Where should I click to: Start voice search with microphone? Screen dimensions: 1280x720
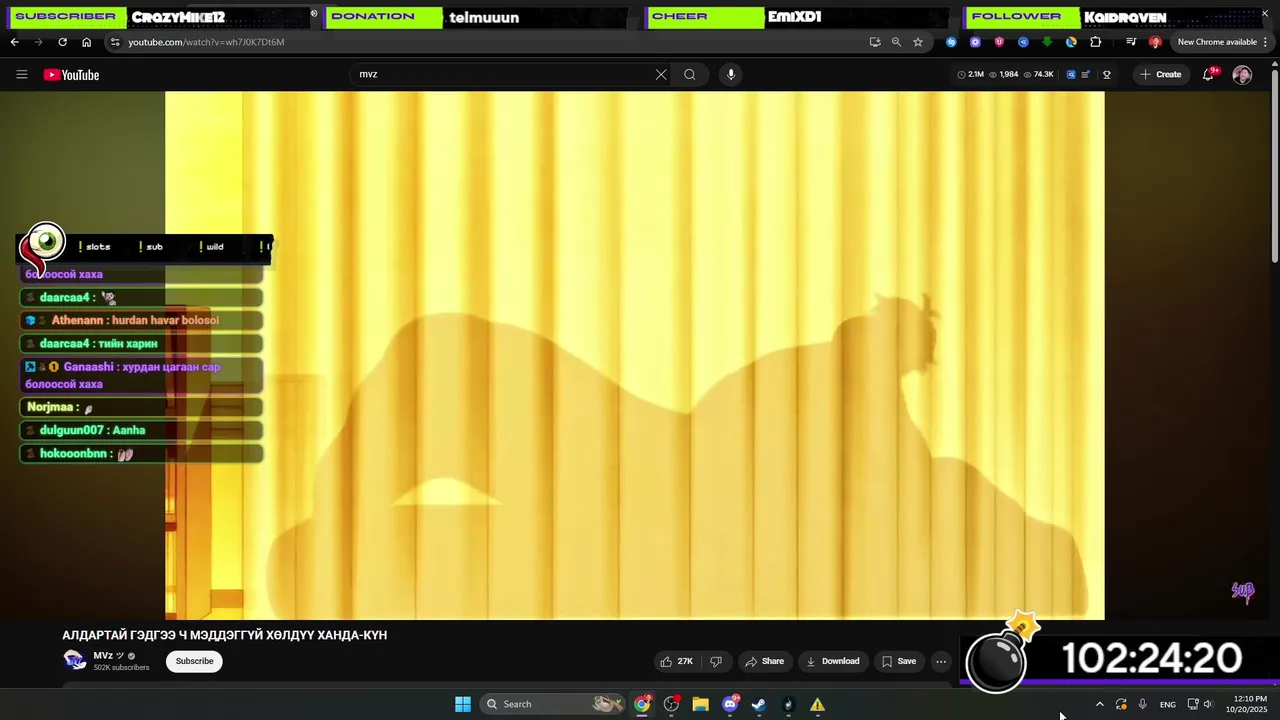tap(731, 74)
